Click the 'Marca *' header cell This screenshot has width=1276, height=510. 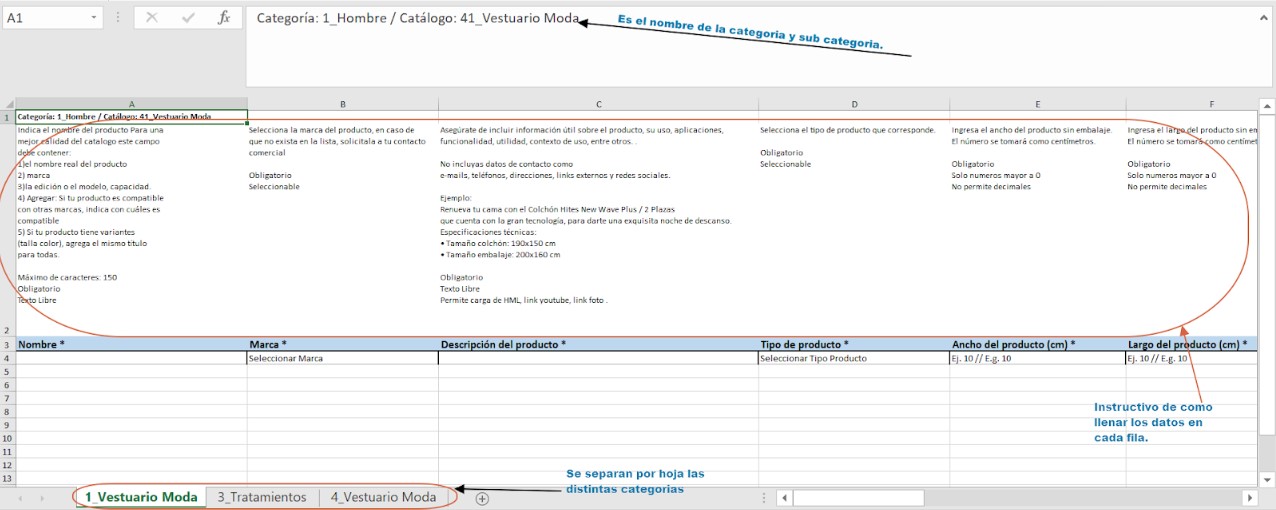(x=343, y=344)
